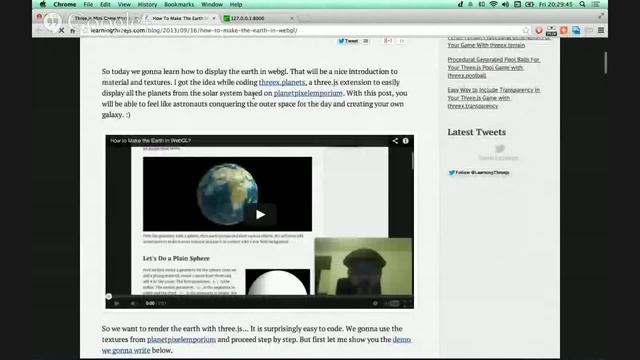The image size is (640, 360).
Task: Click the video share icon
Action: pos(395,141)
